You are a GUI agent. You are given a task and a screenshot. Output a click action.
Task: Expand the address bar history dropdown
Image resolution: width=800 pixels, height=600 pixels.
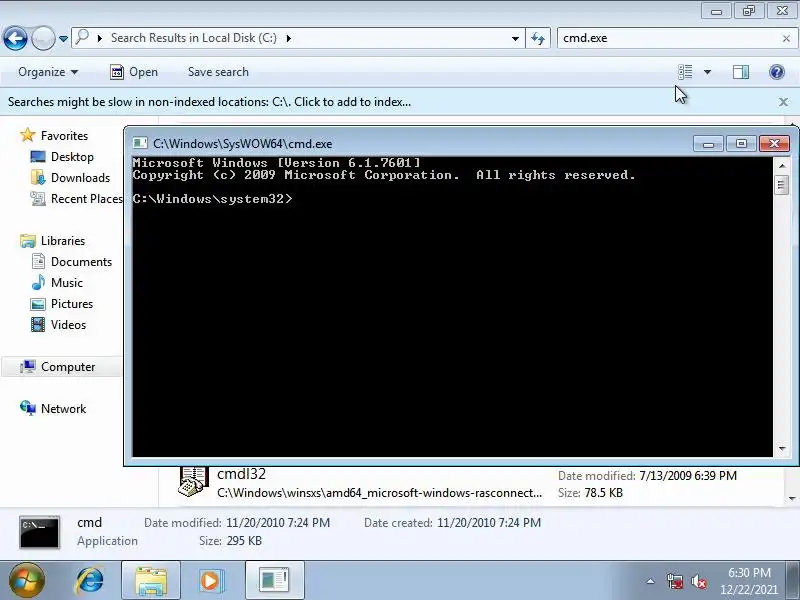point(515,38)
